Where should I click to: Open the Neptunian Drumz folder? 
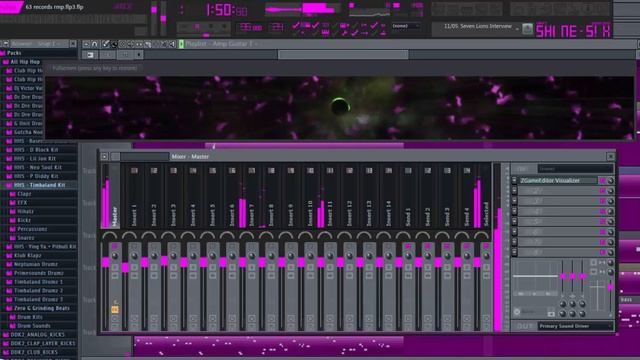(x=36, y=264)
